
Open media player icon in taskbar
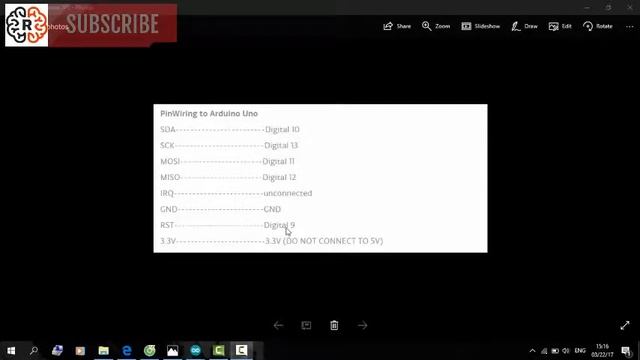click(x=80, y=351)
